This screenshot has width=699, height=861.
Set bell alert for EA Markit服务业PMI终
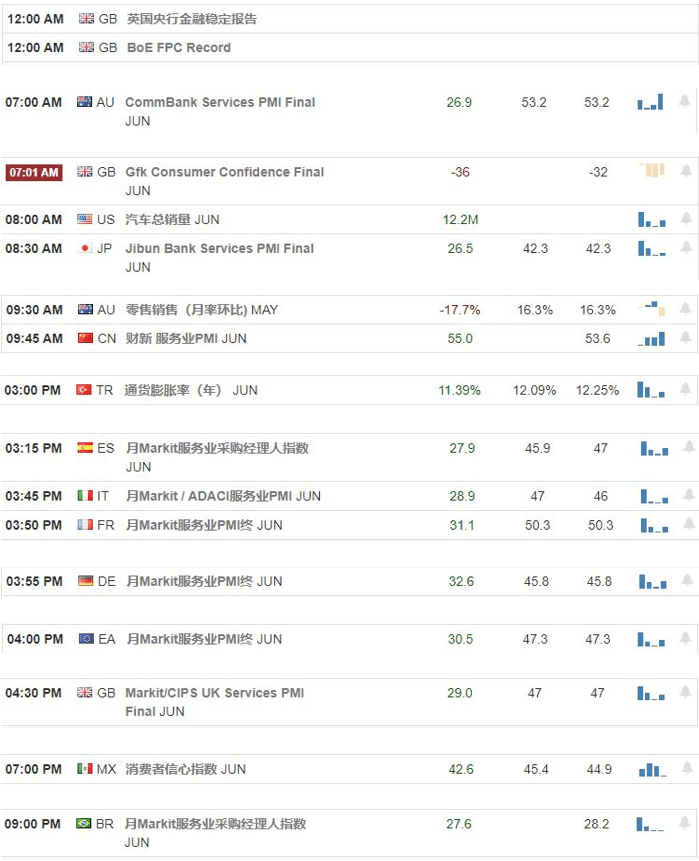pos(685,638)
